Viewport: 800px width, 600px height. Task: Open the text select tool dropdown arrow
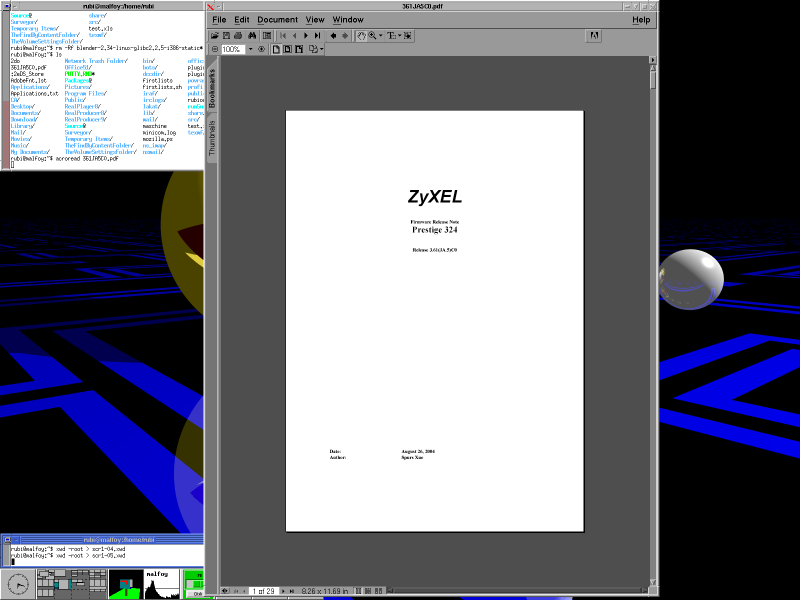[x=399, y=36]
